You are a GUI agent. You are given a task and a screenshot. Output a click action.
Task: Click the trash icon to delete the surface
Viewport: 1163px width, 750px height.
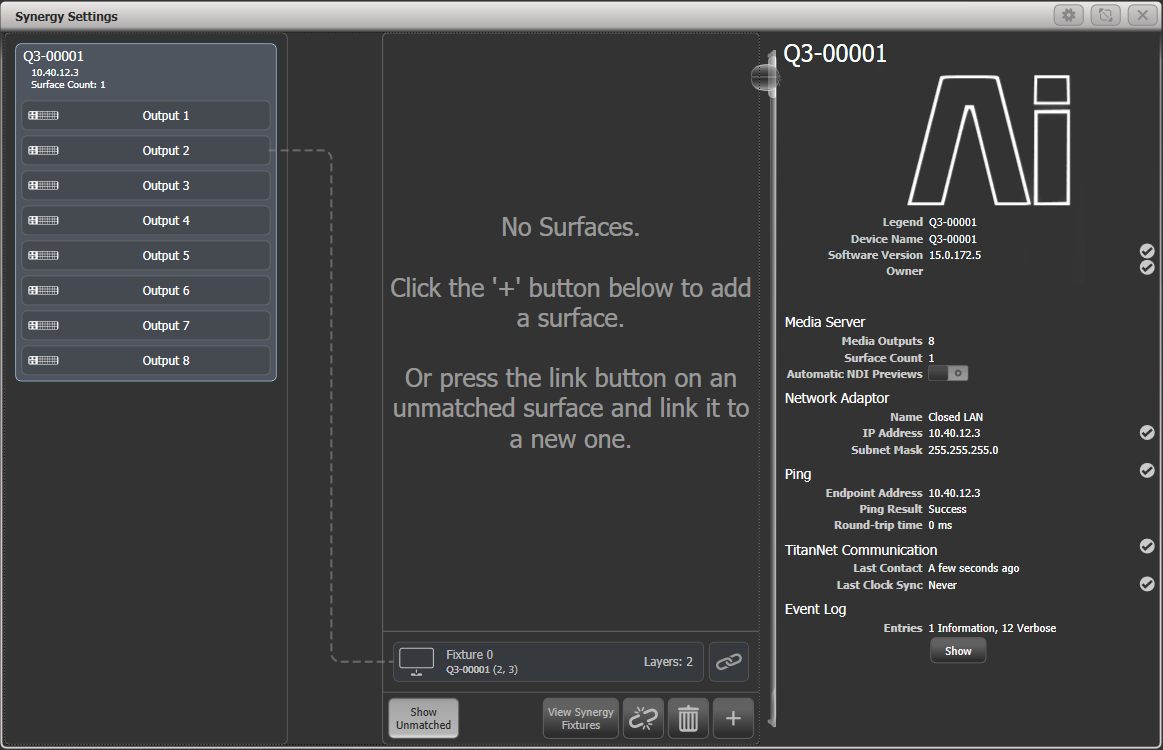coord(688,718)
